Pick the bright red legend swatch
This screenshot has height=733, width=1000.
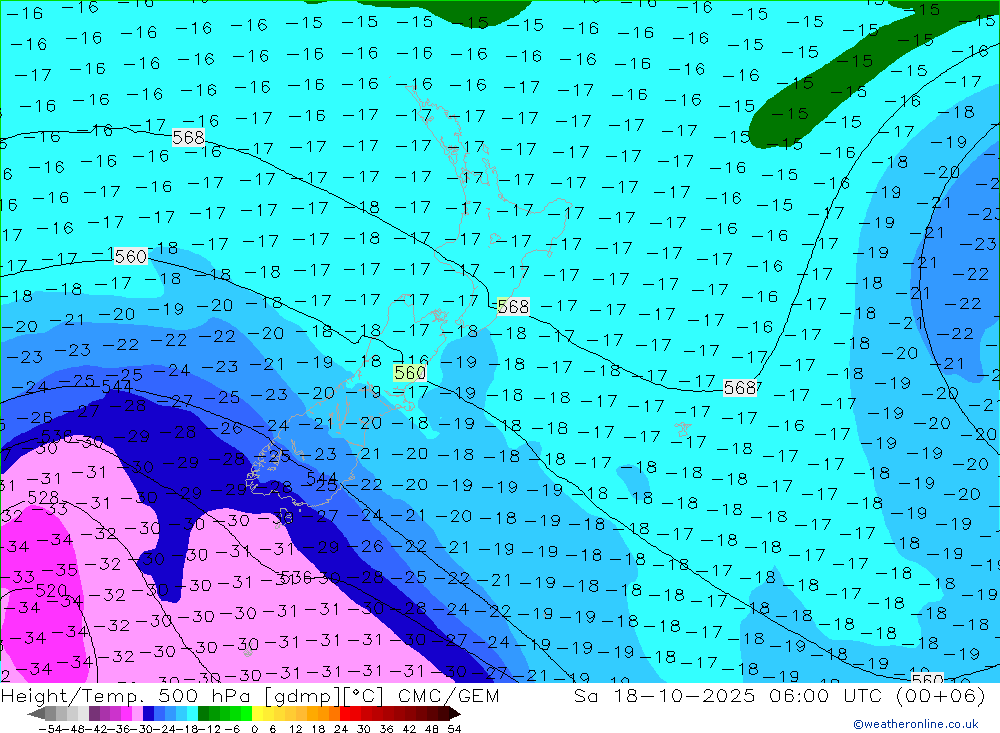coord(345,714)
